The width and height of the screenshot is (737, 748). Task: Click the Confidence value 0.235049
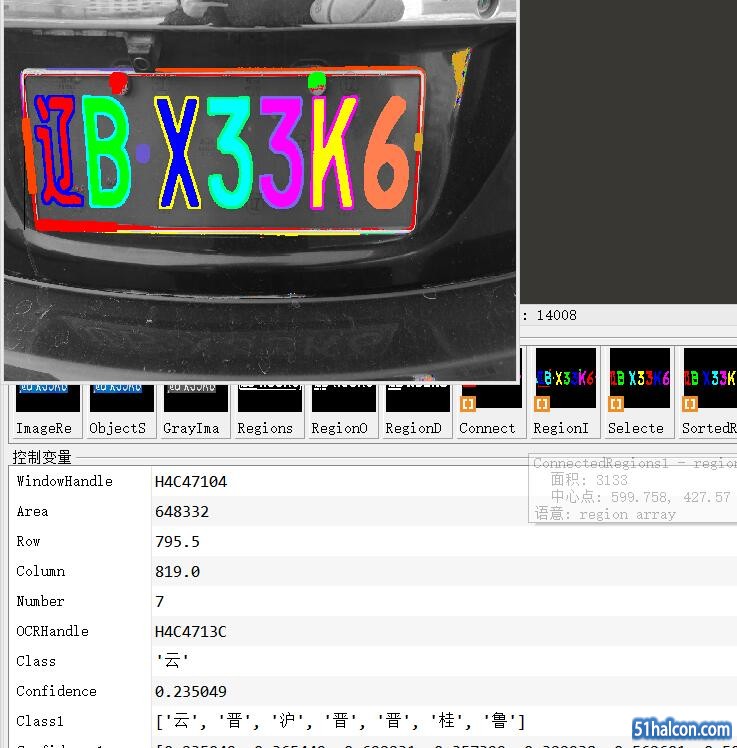pyautogui.click(x=191, y=691)
